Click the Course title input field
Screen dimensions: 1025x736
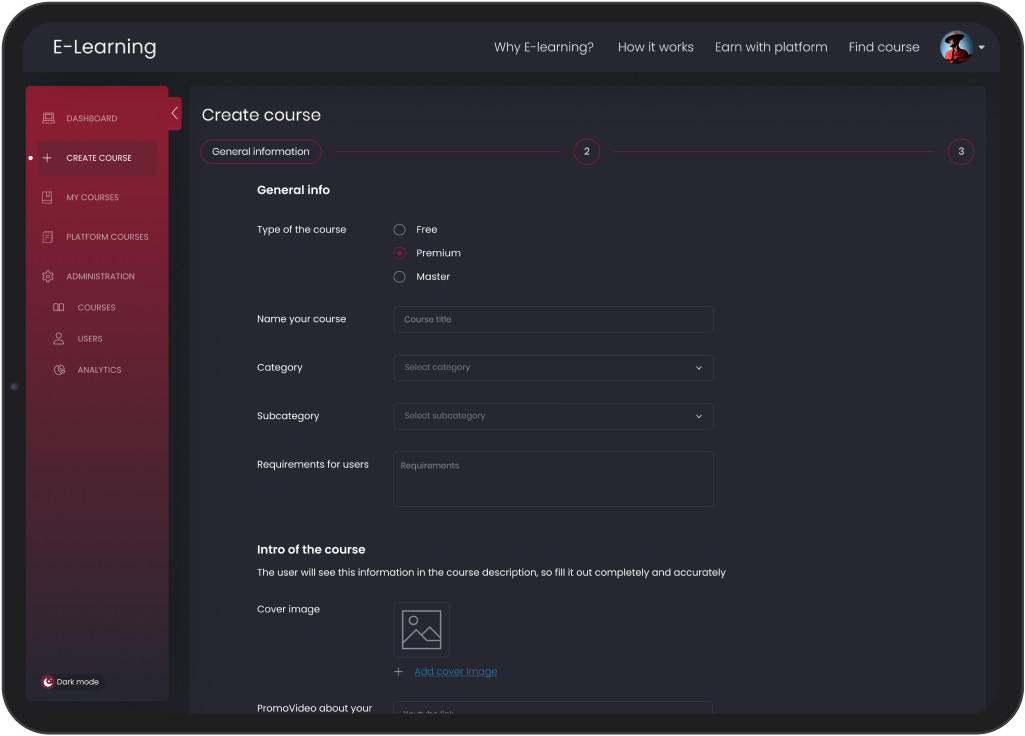[x=553, y=320]
